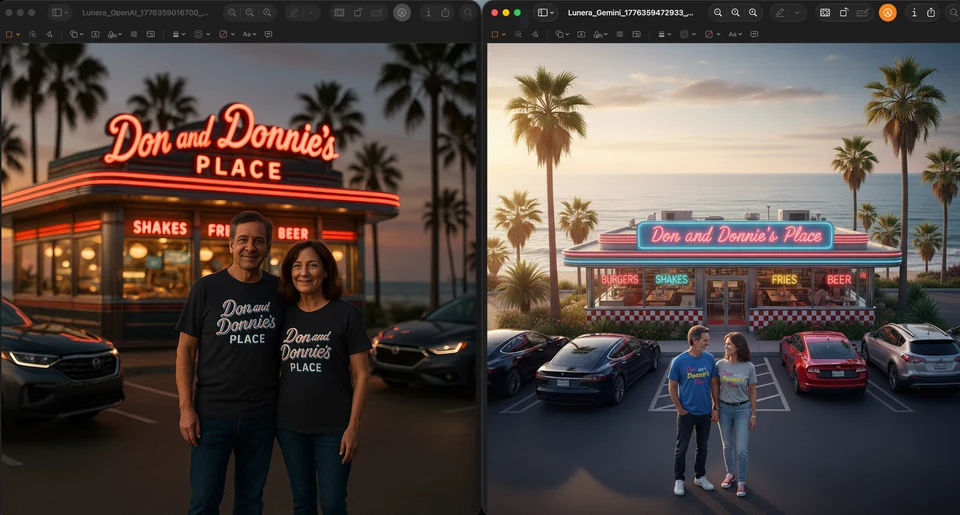
Task: Open the inspector info in Lunera_Gemini window
Action: click(x=914, y=12)
